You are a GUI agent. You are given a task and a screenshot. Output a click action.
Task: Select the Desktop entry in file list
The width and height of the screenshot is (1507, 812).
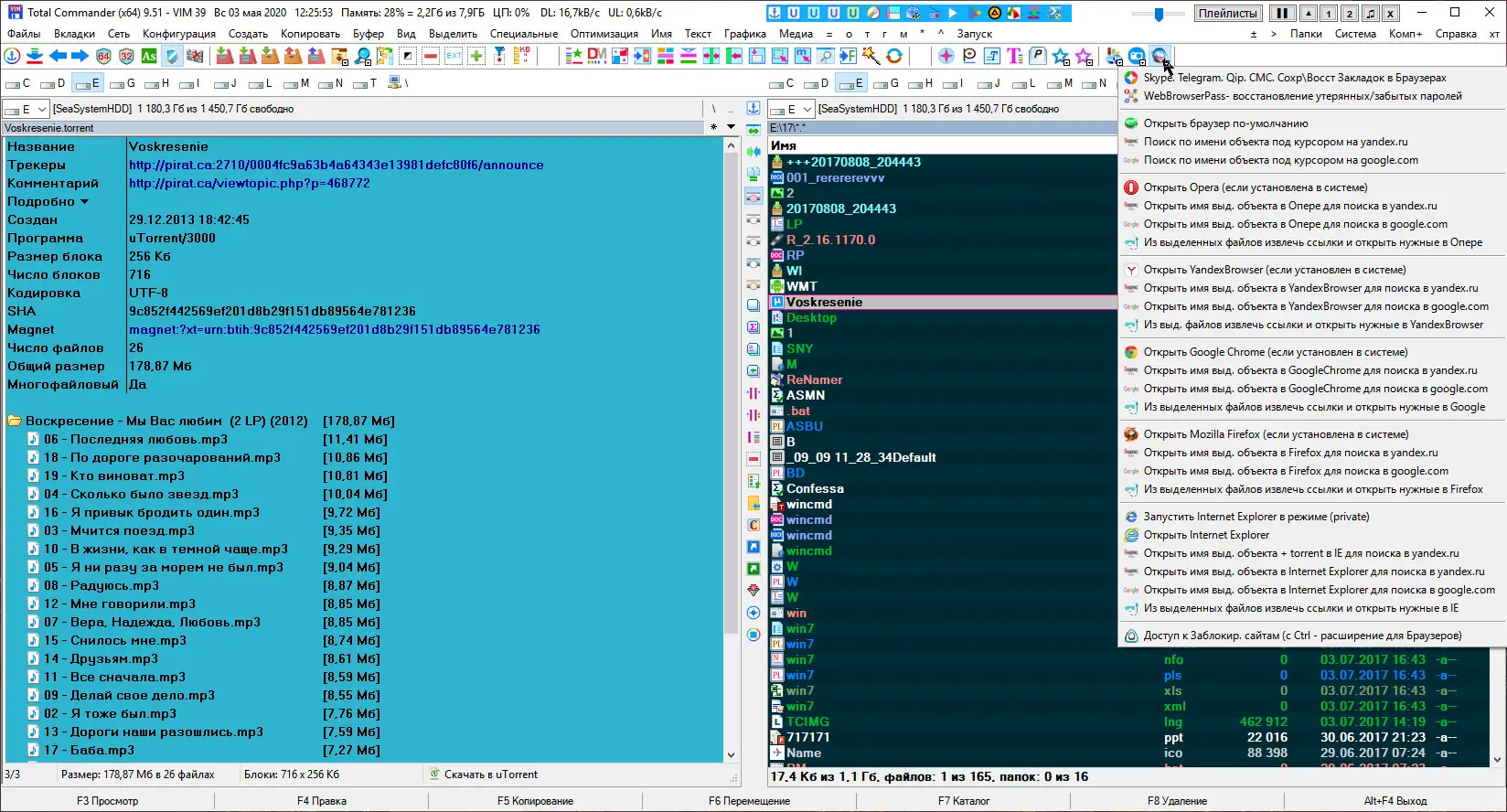(x=811, y=317)
